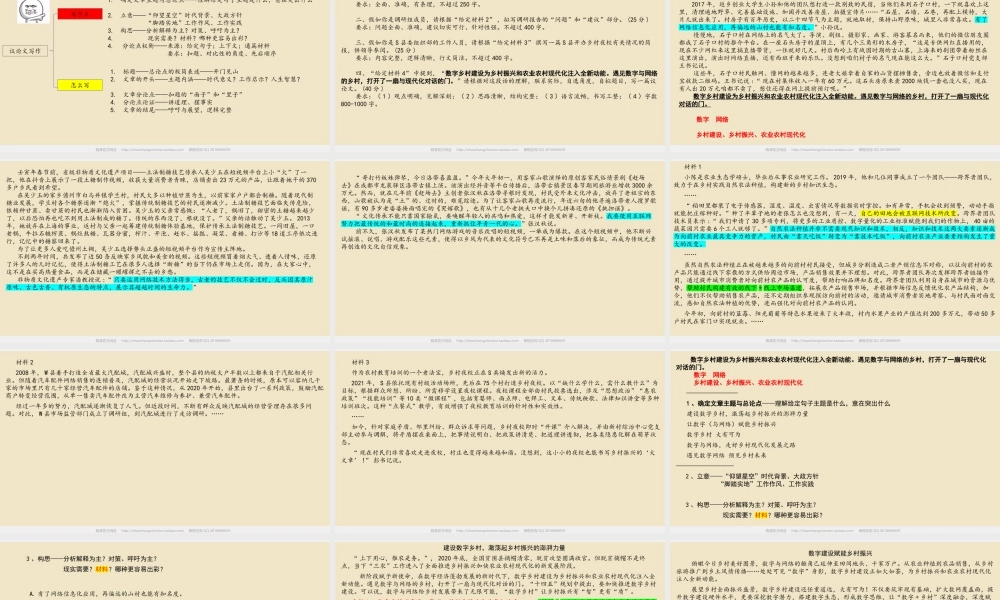Click the red 乡村建设、乡村振兴 keyword line
1000x600 pixels.
pyautogui.click(x=750, y=133)
